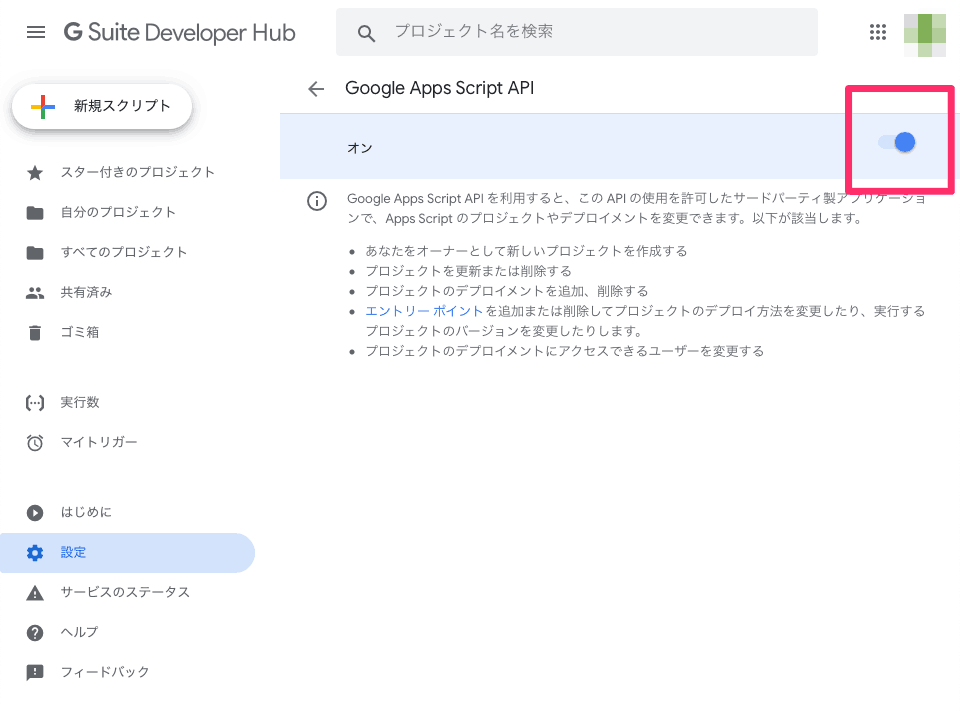Click the search magnifier icon
This screenshot has height=711, width=960.
click(x=366, y=33)
